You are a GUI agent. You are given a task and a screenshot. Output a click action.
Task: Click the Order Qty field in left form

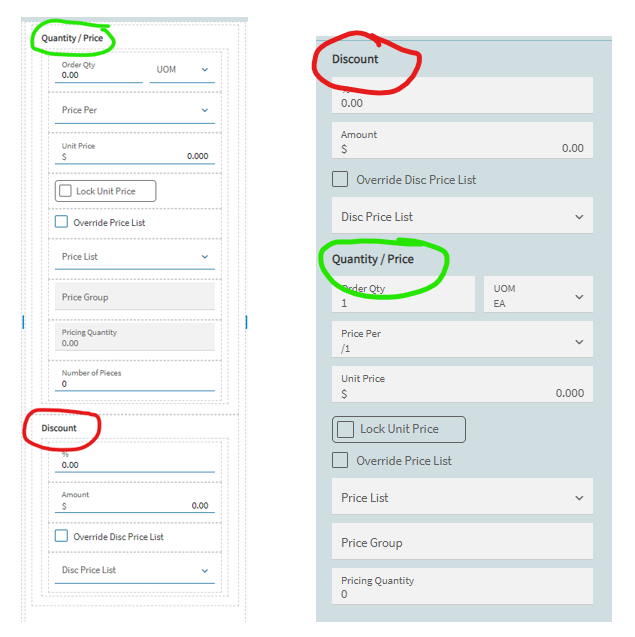point(99,70)
